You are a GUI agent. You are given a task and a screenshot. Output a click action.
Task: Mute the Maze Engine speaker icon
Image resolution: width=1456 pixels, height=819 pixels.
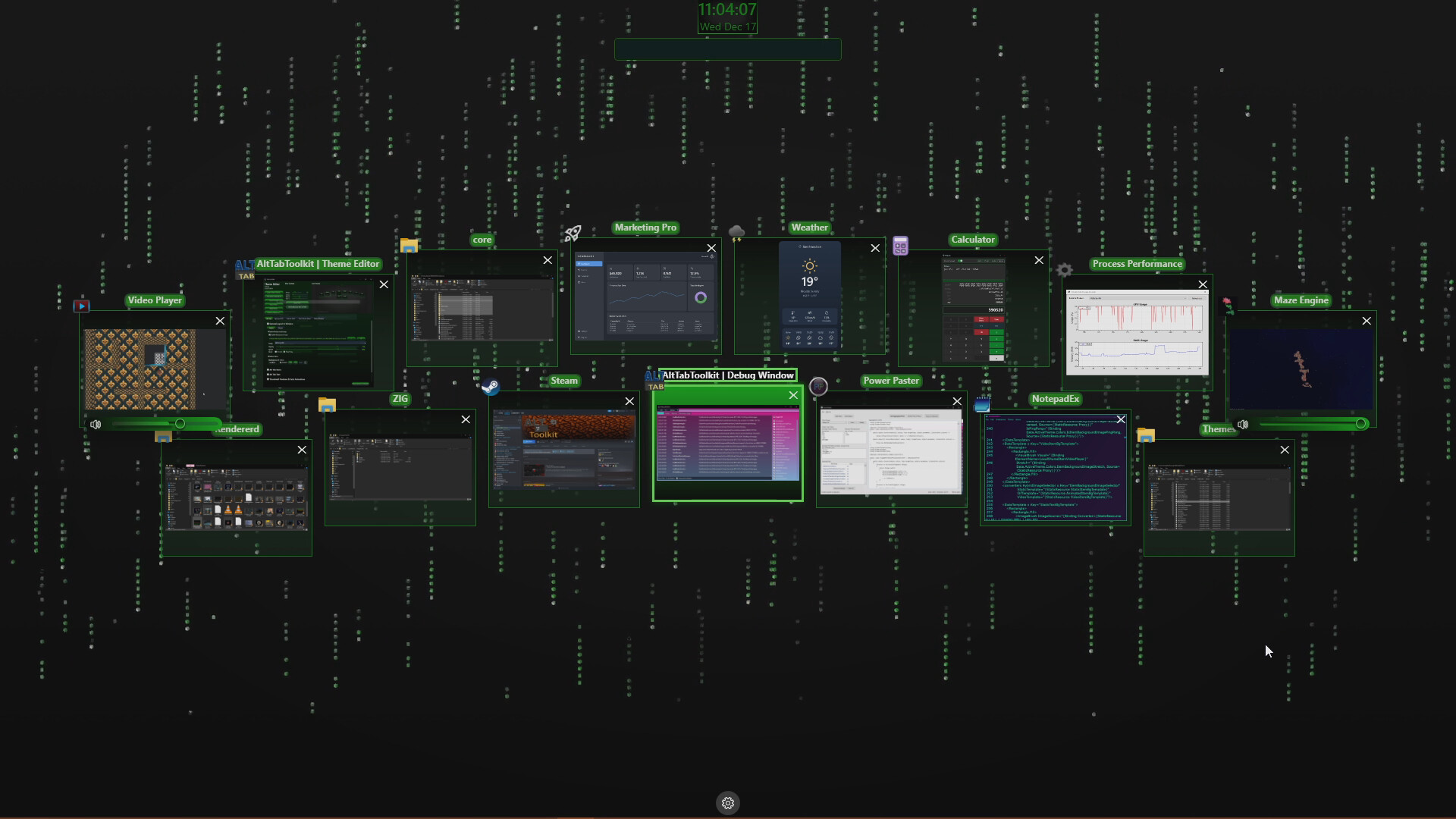(1244, 424)
